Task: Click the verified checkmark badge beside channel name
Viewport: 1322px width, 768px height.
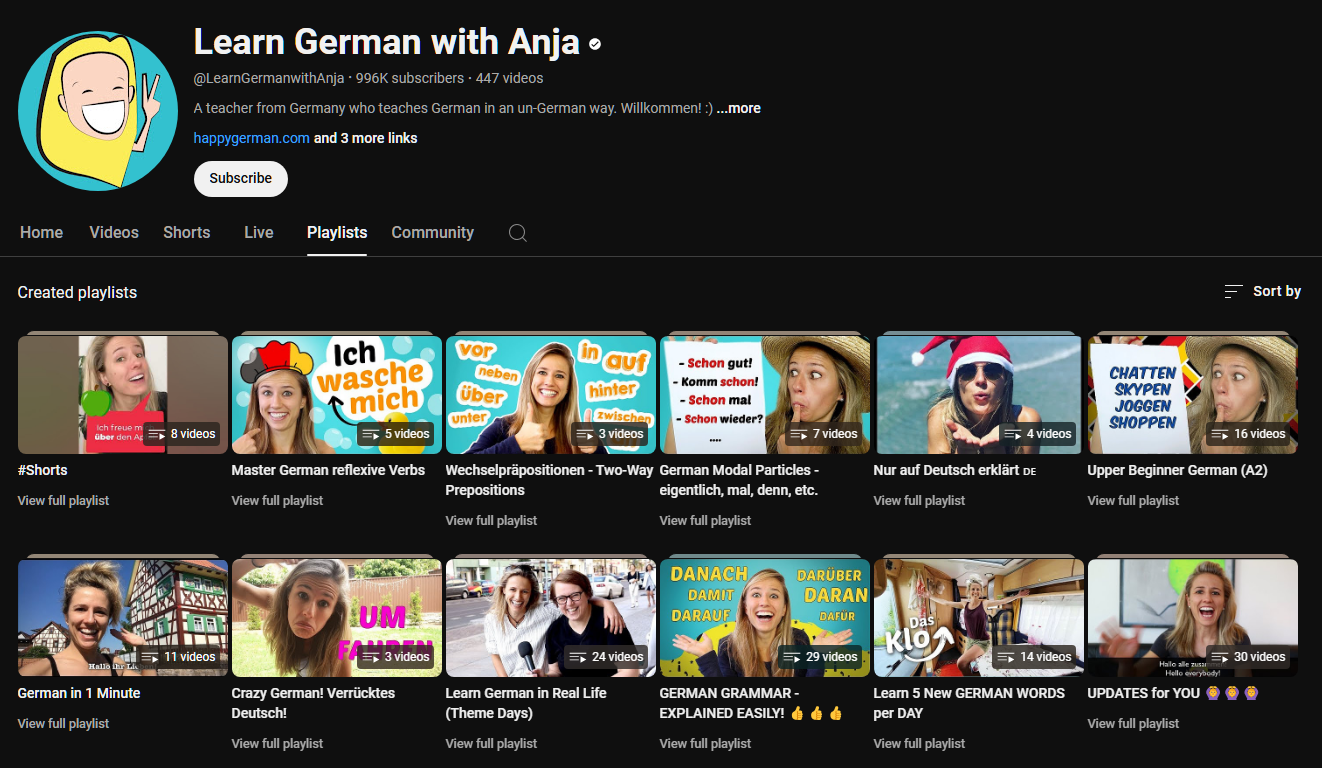Action: pos(595,44)
